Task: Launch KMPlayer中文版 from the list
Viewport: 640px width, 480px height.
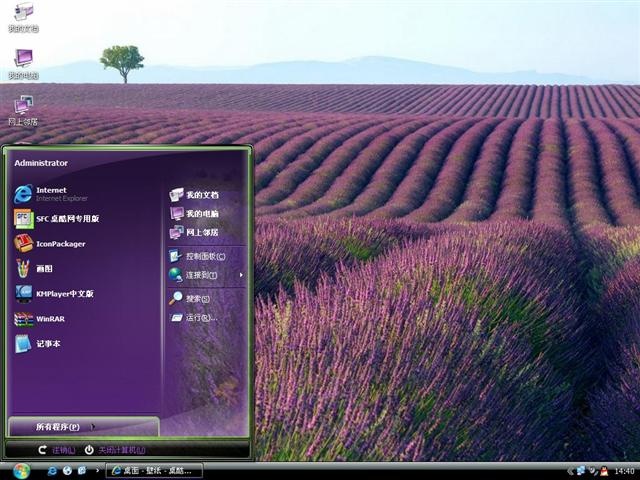Action: (54, 293)
